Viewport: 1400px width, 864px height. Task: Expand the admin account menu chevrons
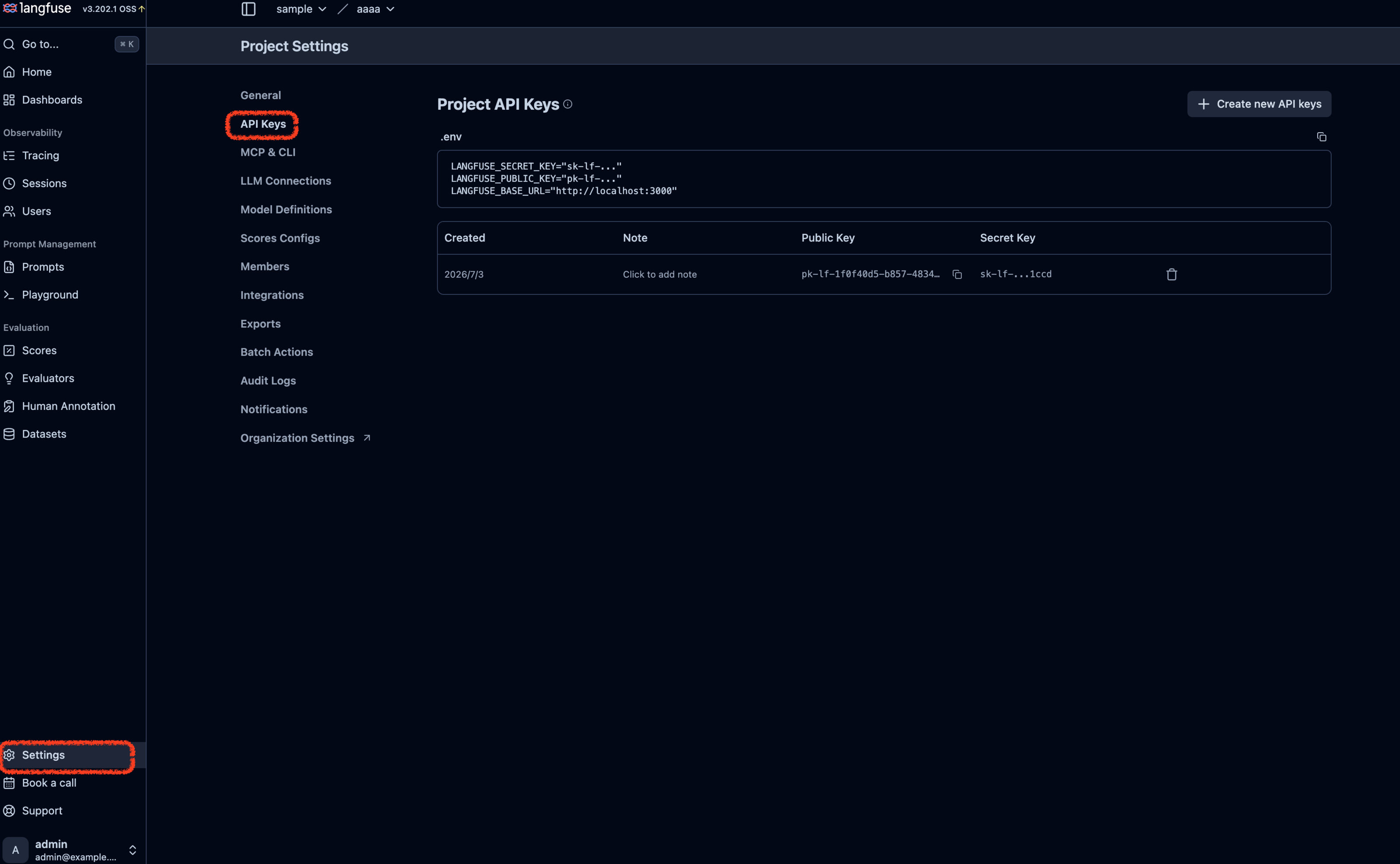(x=133, y=850)
